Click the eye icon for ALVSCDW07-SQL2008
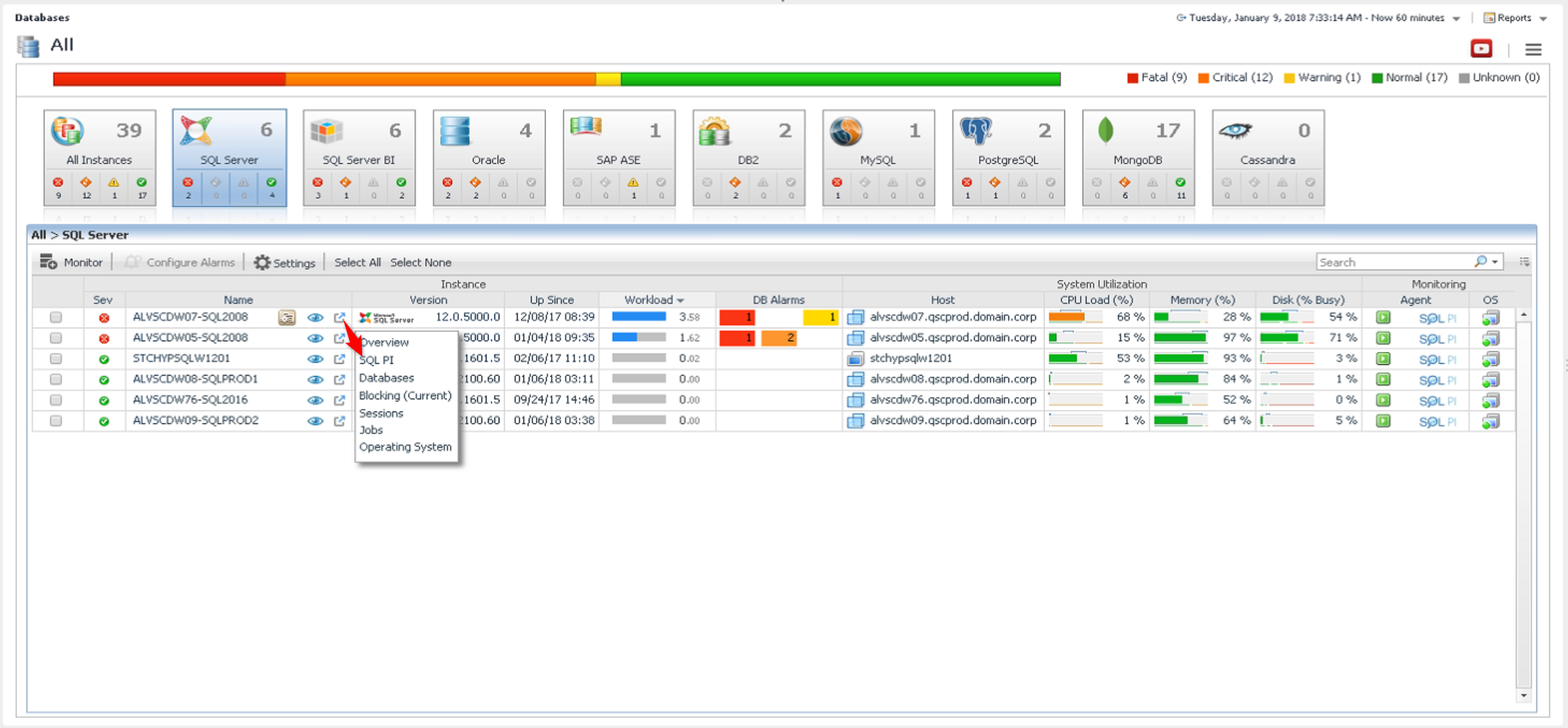 pyautogui.click(x=315, y=318)
